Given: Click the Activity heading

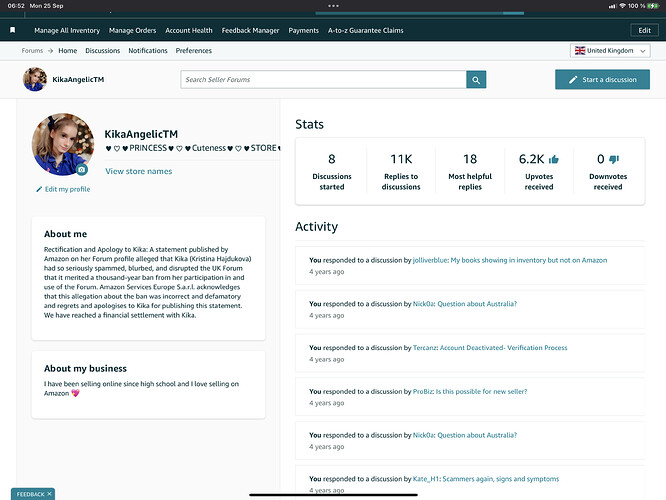Looking at the screenshot, I should 316,226.
